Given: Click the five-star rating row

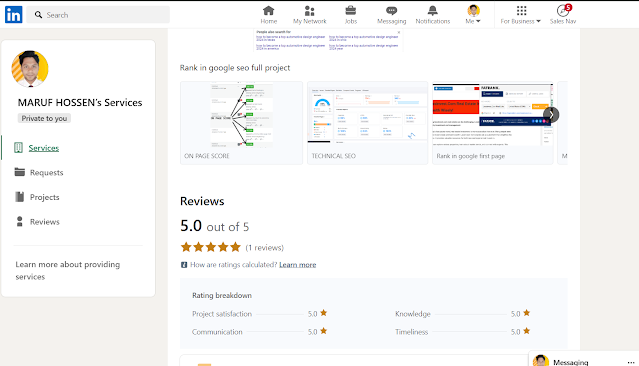Looking at the screenshot, I should [x=211, y=247].
